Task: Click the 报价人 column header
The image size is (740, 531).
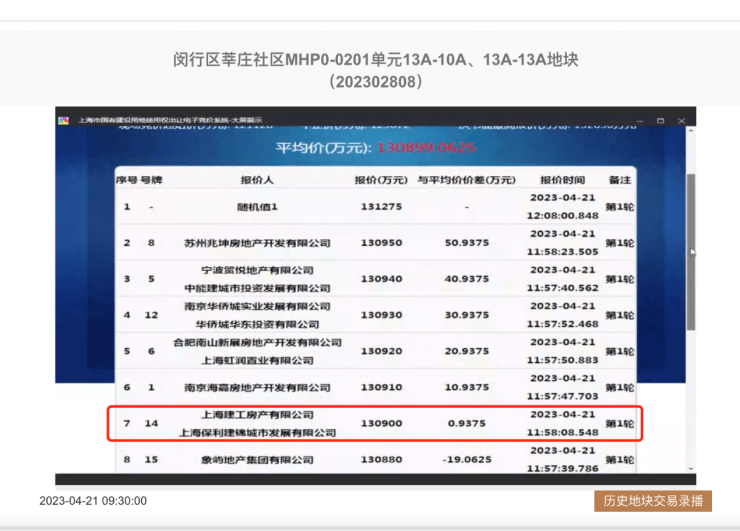Action: [257, 180]
